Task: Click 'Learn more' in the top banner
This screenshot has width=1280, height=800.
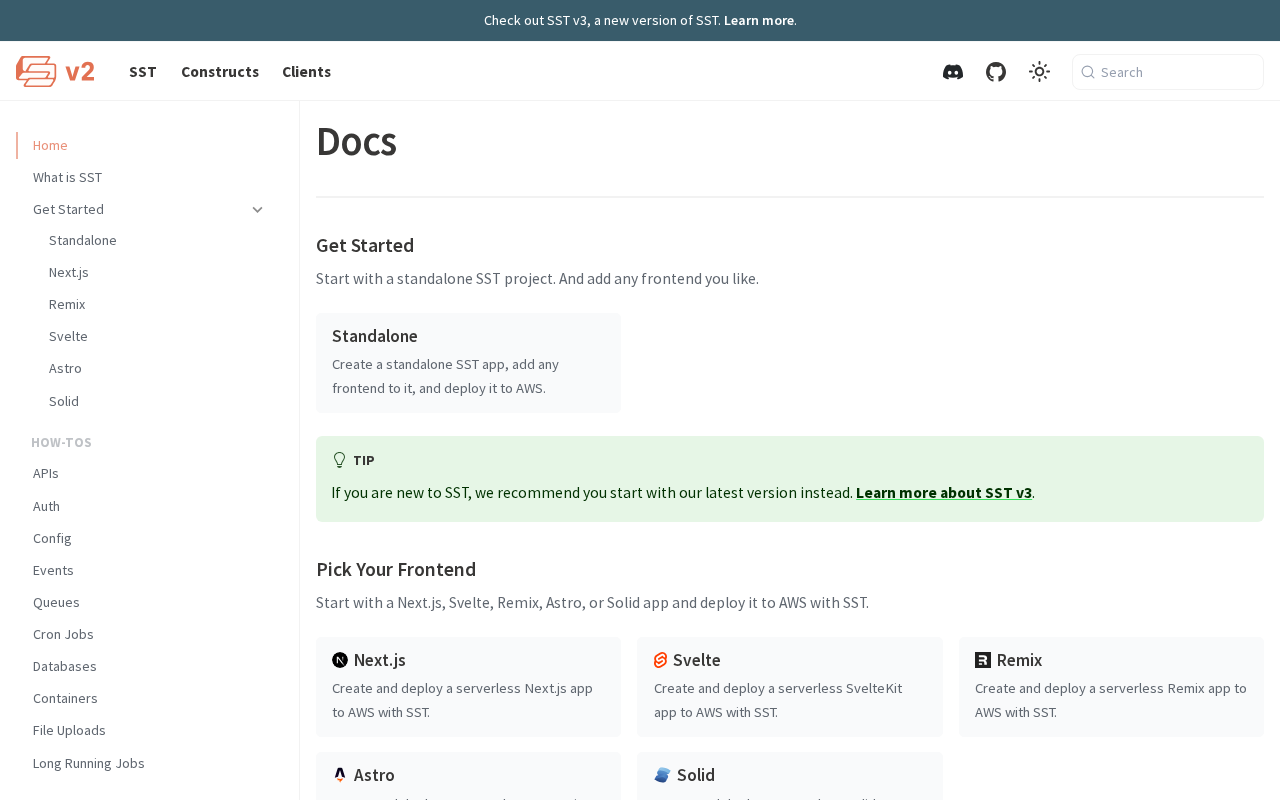Action: coord(758,20)
